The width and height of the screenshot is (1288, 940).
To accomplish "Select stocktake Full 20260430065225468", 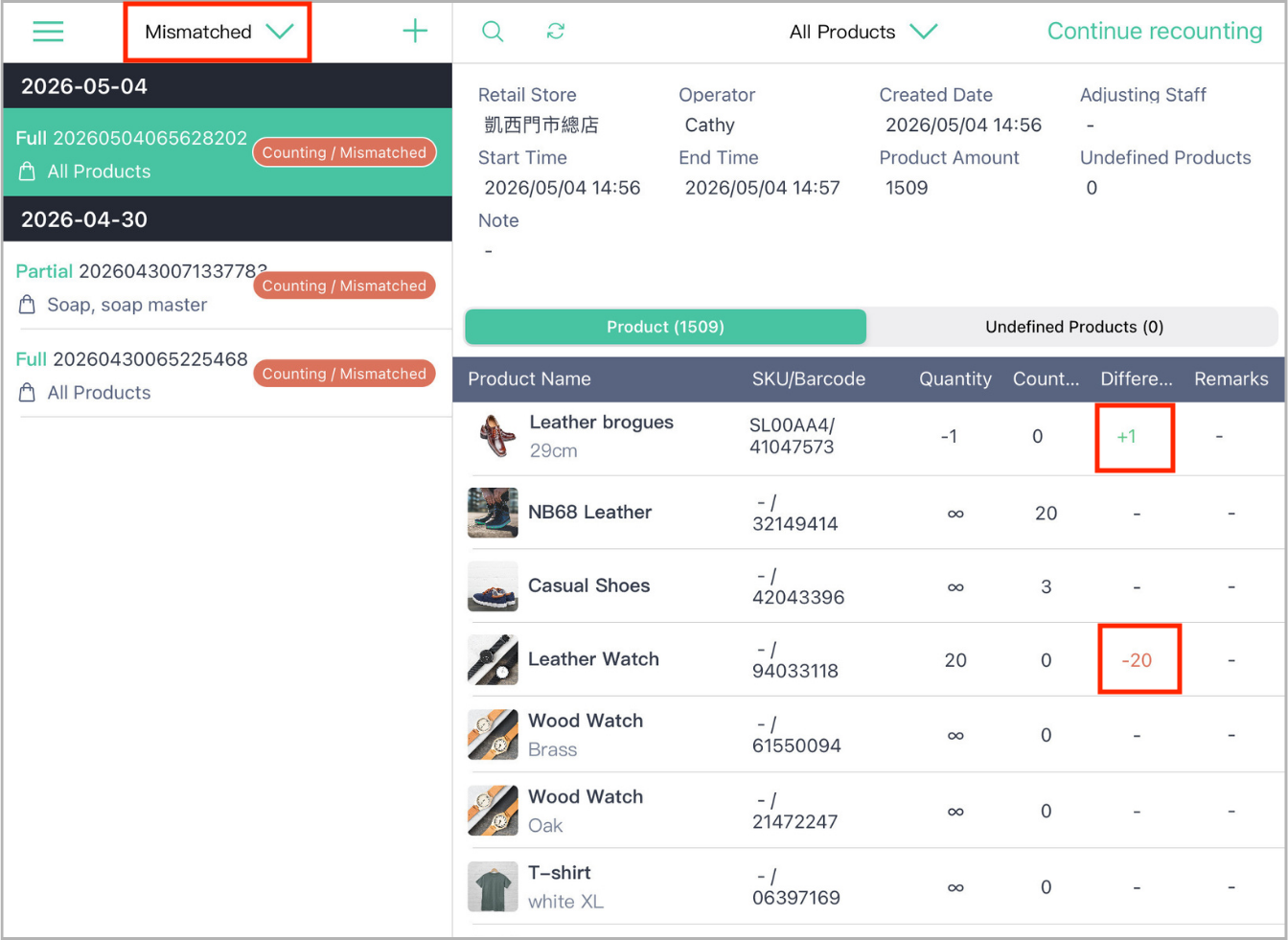I will 227,374.
